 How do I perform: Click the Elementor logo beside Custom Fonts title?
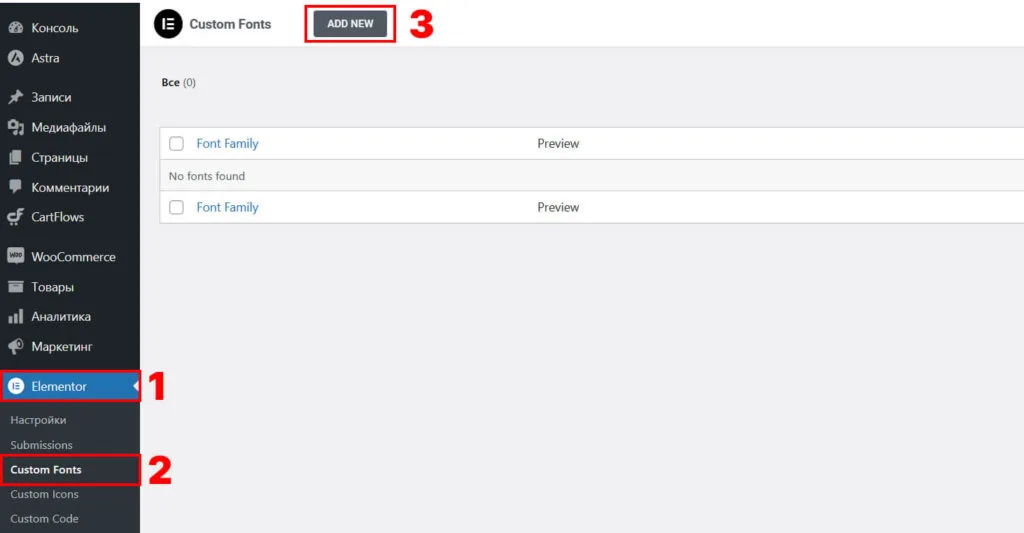[x=168, y=24]
